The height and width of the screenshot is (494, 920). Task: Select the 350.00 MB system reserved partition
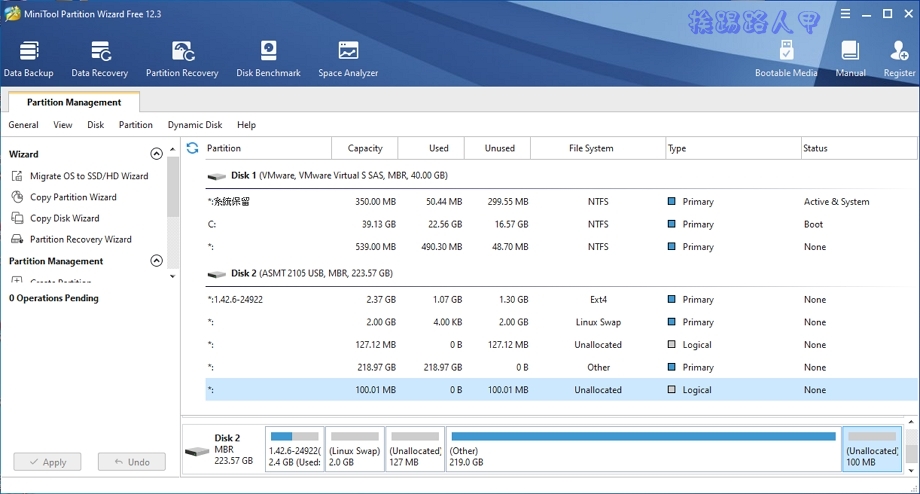pyautogui.click(x=561, y=202)
